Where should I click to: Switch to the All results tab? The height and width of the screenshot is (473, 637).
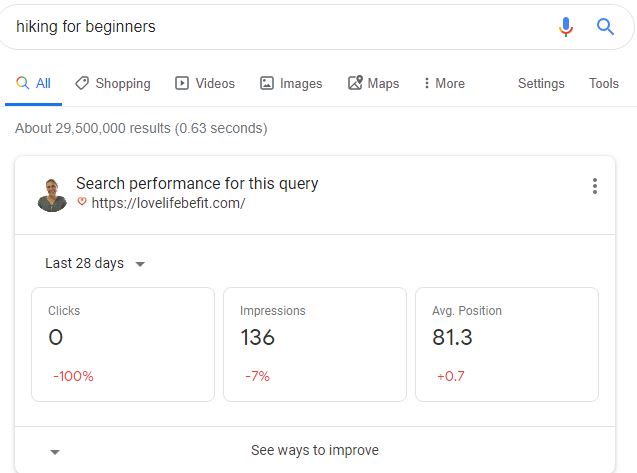33,83
